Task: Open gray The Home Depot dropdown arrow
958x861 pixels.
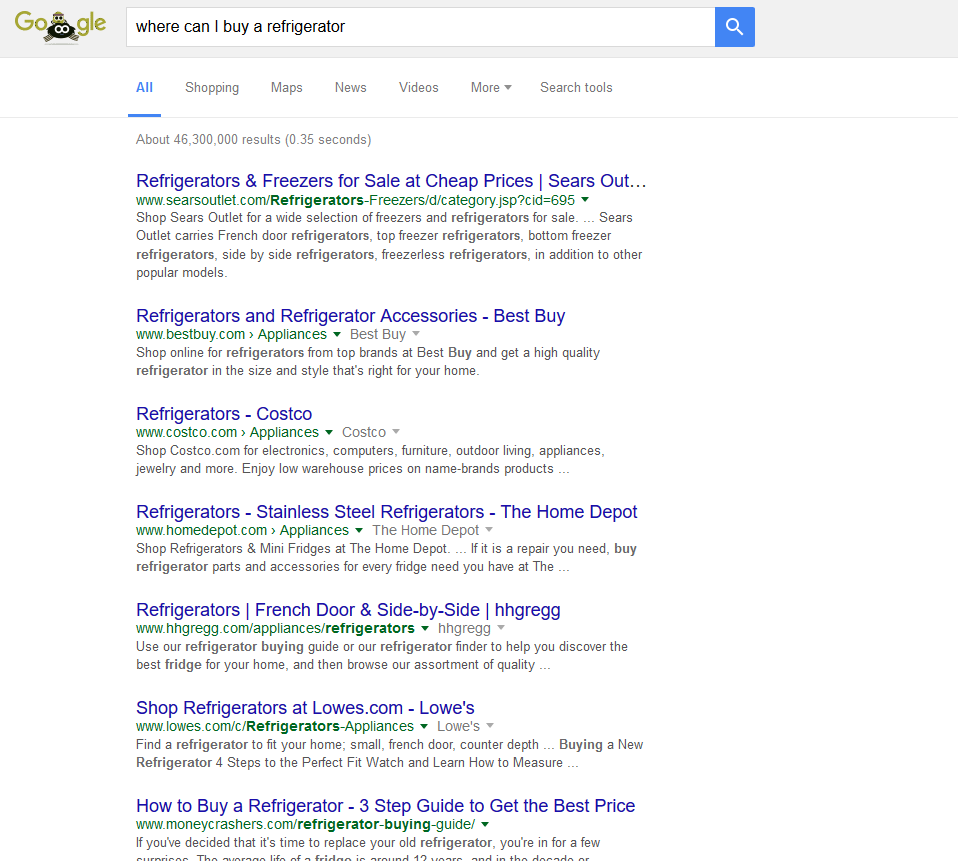Action: point(490,531)
